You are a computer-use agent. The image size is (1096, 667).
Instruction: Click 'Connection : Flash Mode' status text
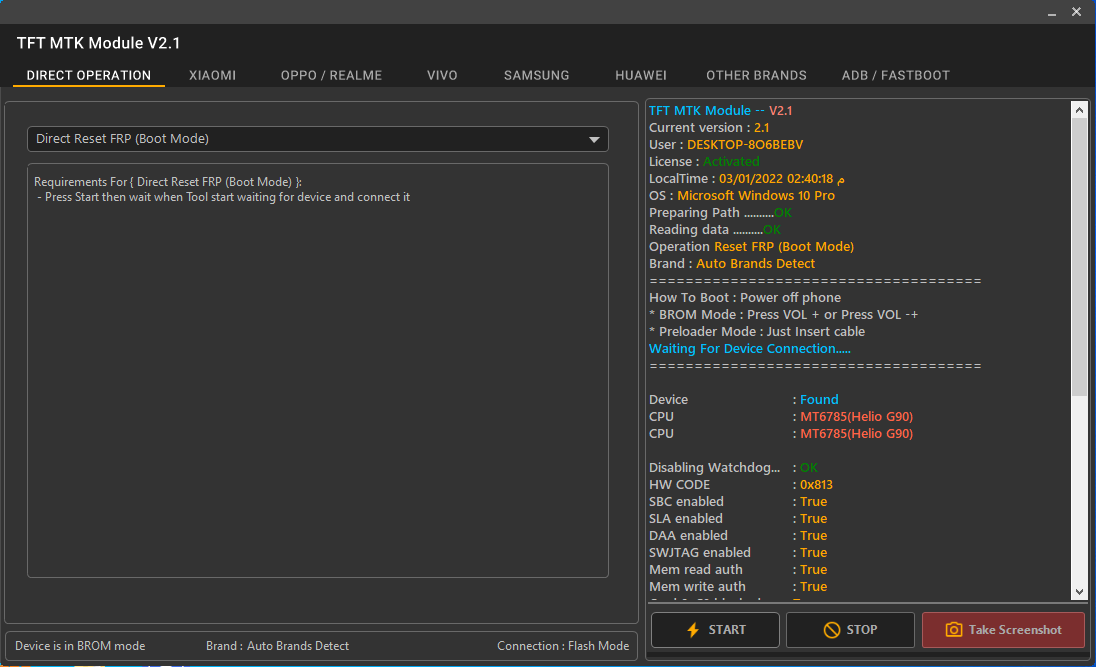pyautogui.click(x=563, y=646)
